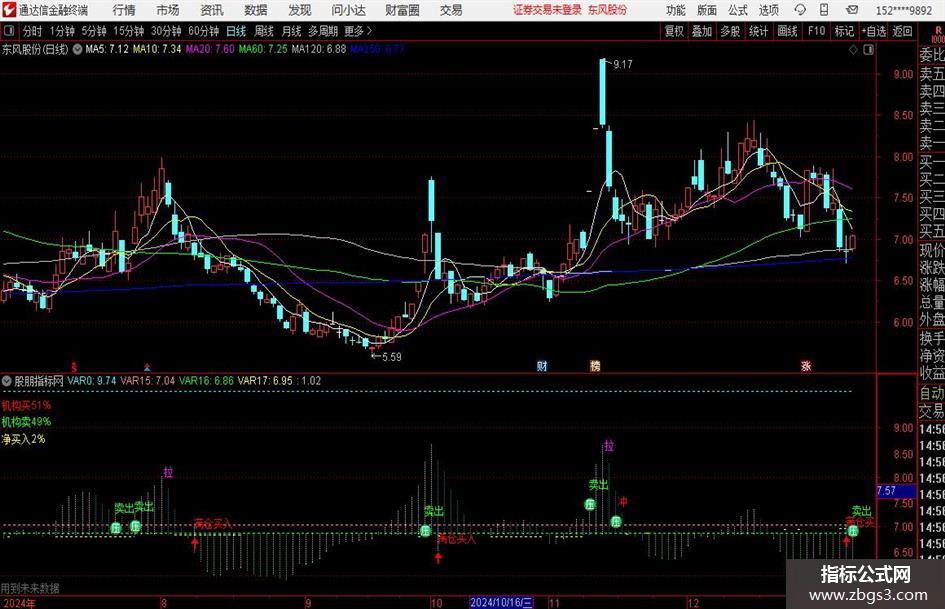Click the 东风股份 stock name link in title bar
This screenshot has width=945, height=609.
click(x=608, y=10)
